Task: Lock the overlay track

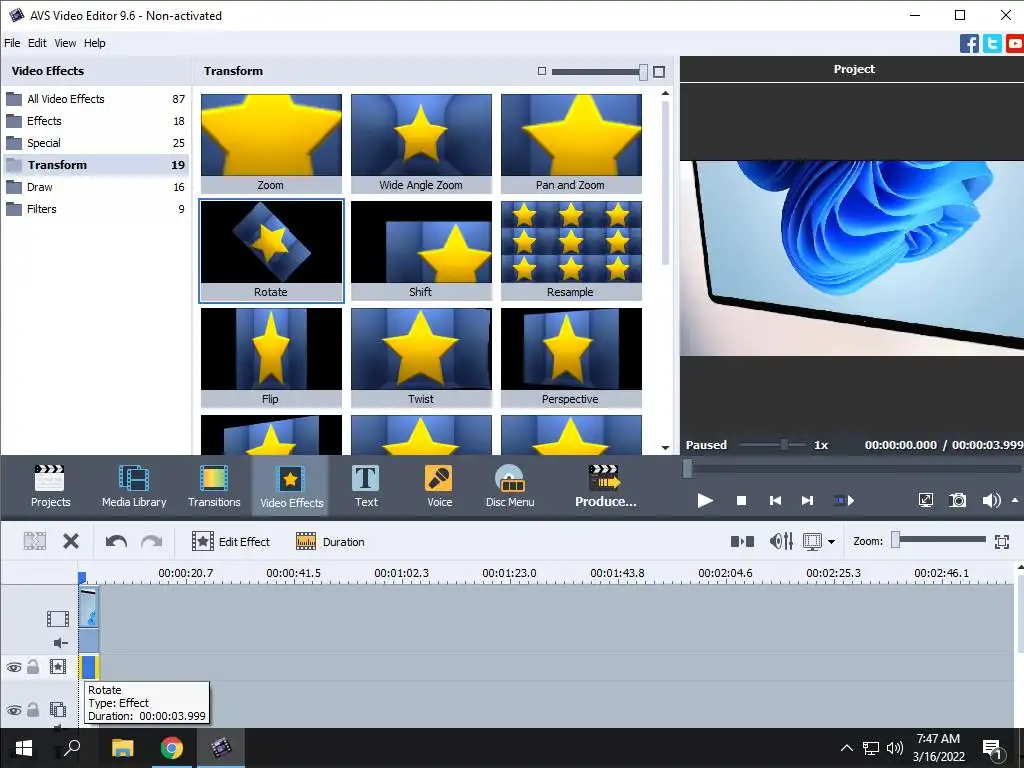Action: (33, 709)
